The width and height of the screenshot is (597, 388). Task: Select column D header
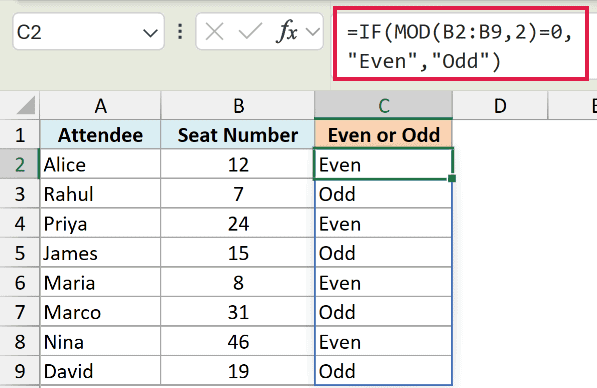(500, 105)
